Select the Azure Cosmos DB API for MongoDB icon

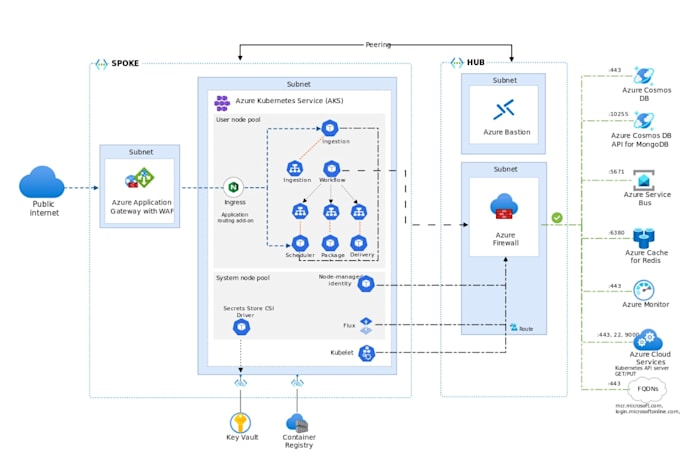pos(644,120)
